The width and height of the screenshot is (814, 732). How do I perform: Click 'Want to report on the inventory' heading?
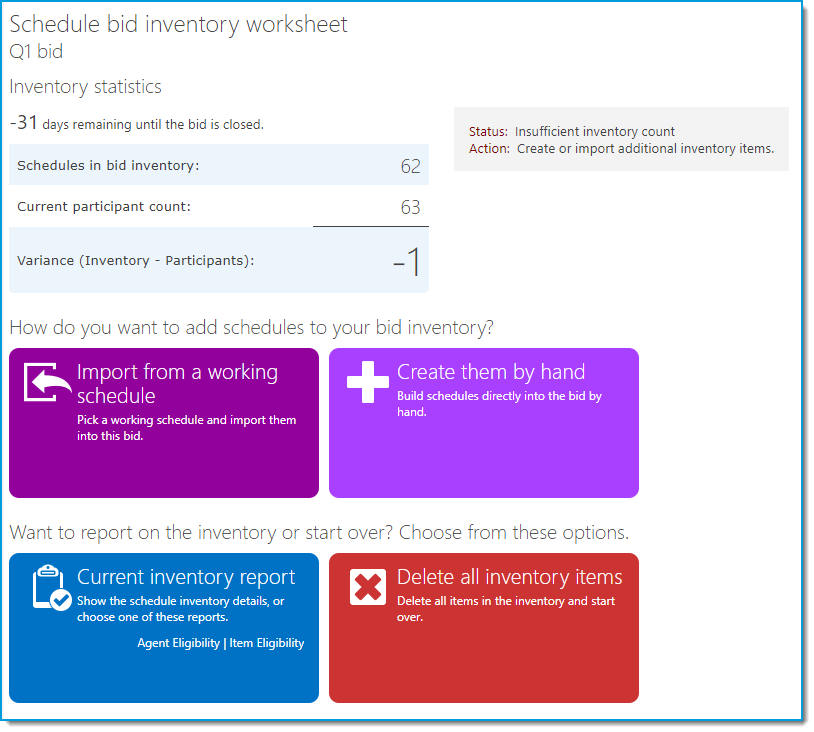click(x=320, y=533)
